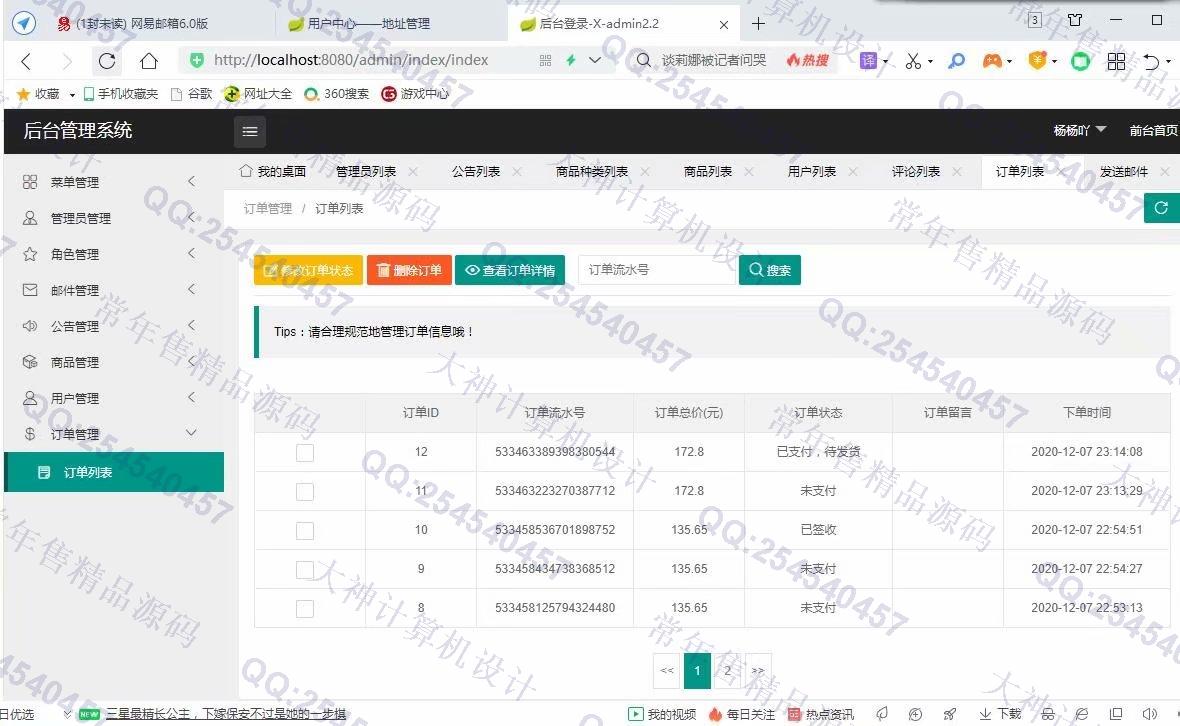
Task: Click the green refresh button at right
Action: coord(1161,208)
